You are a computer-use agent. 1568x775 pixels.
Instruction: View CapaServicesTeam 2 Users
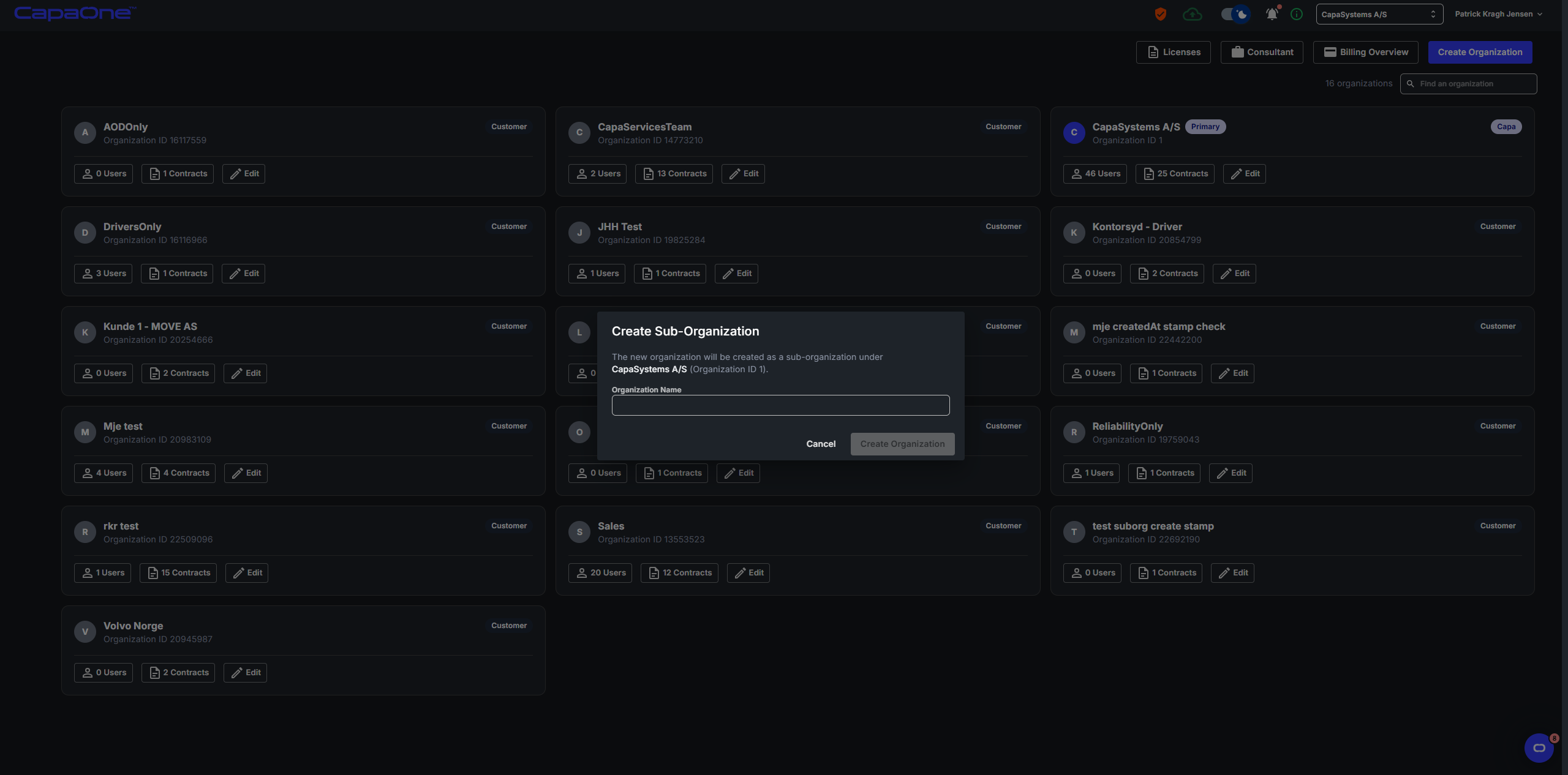coord(598,174)
